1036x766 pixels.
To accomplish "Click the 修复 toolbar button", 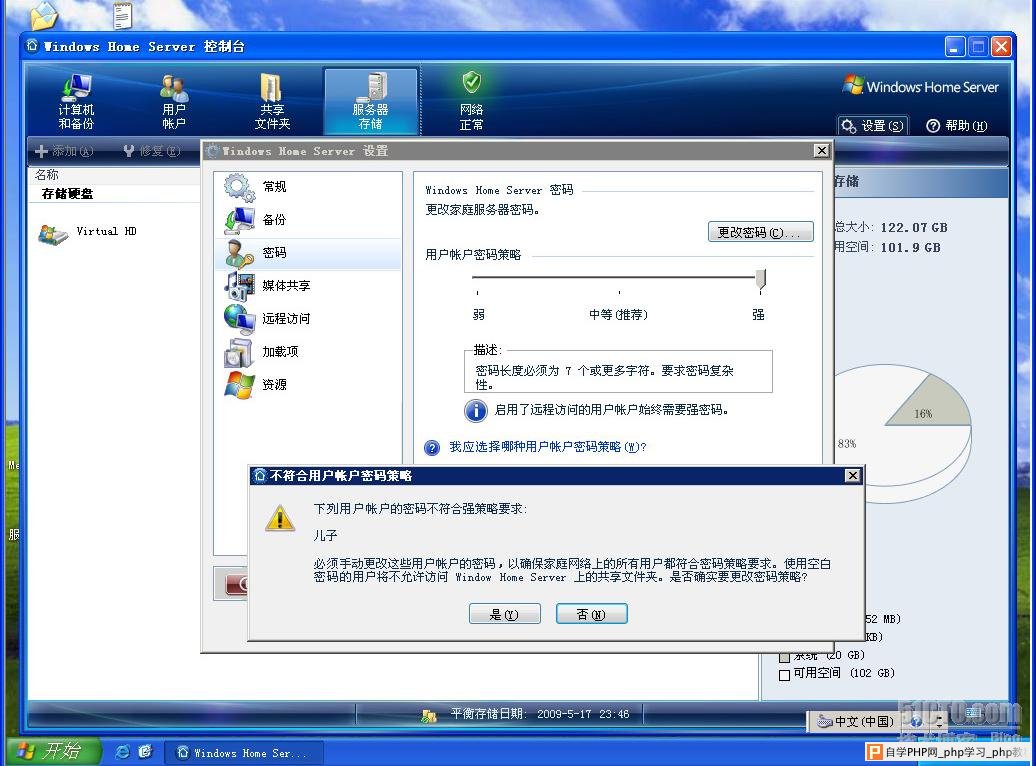I will tap(151, 151).
